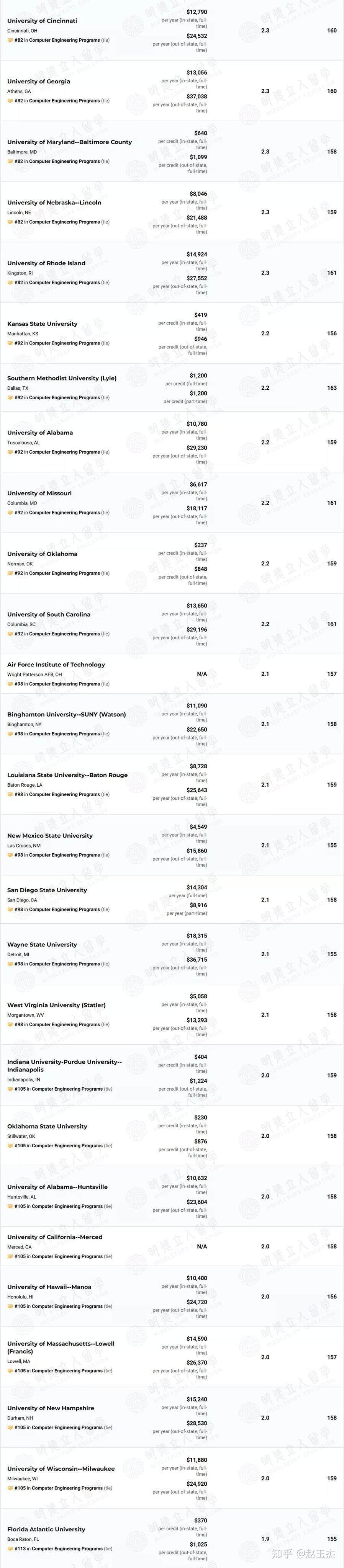
Task: Select badge icon under San Diego State University
Action: (x=10, y=910)
